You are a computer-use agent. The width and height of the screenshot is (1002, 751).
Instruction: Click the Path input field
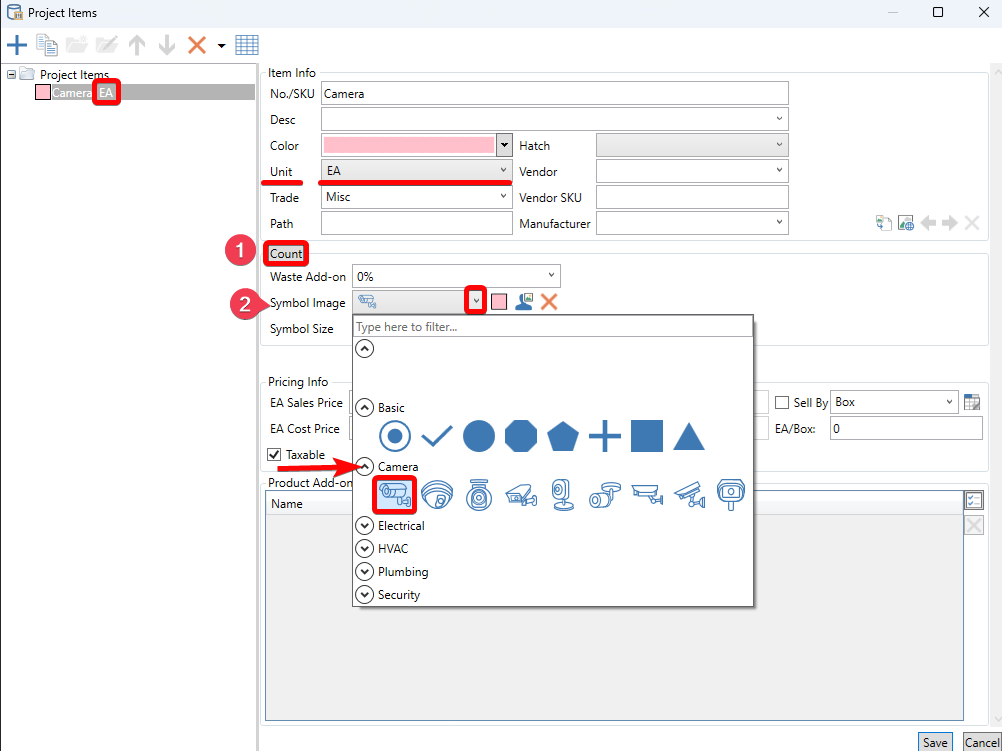417,223
